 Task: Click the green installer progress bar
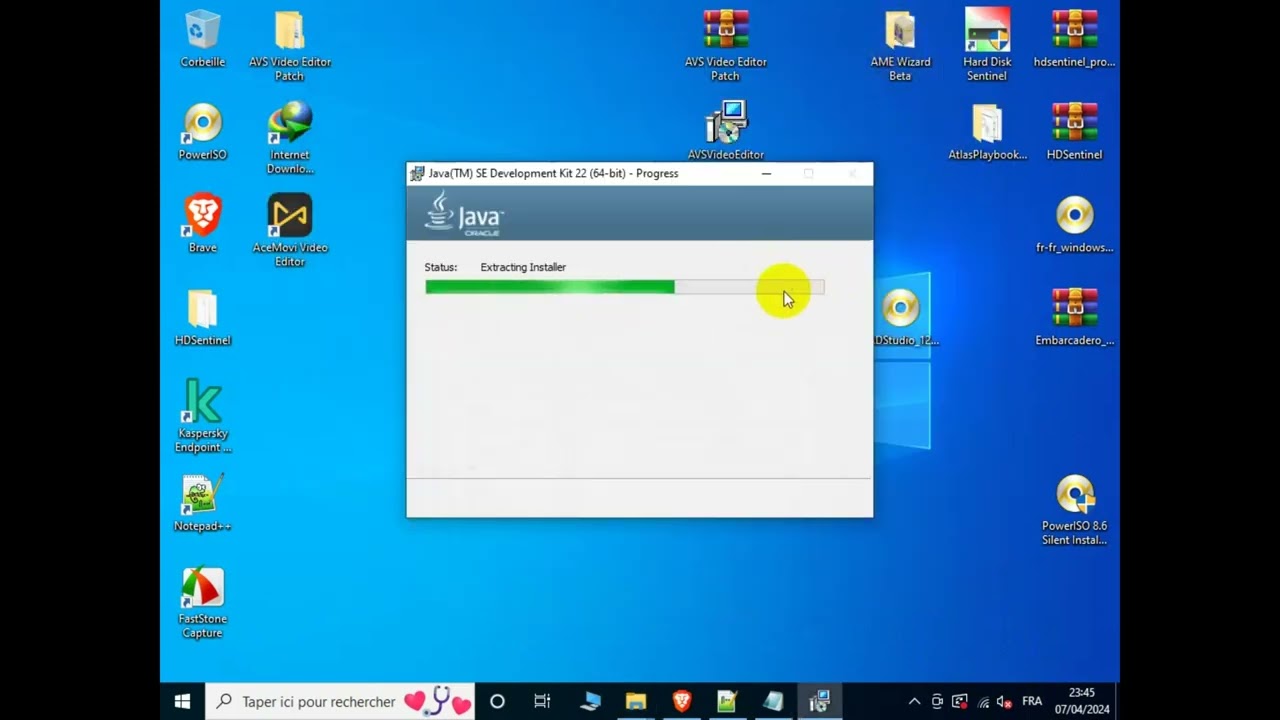coord(625,287)
